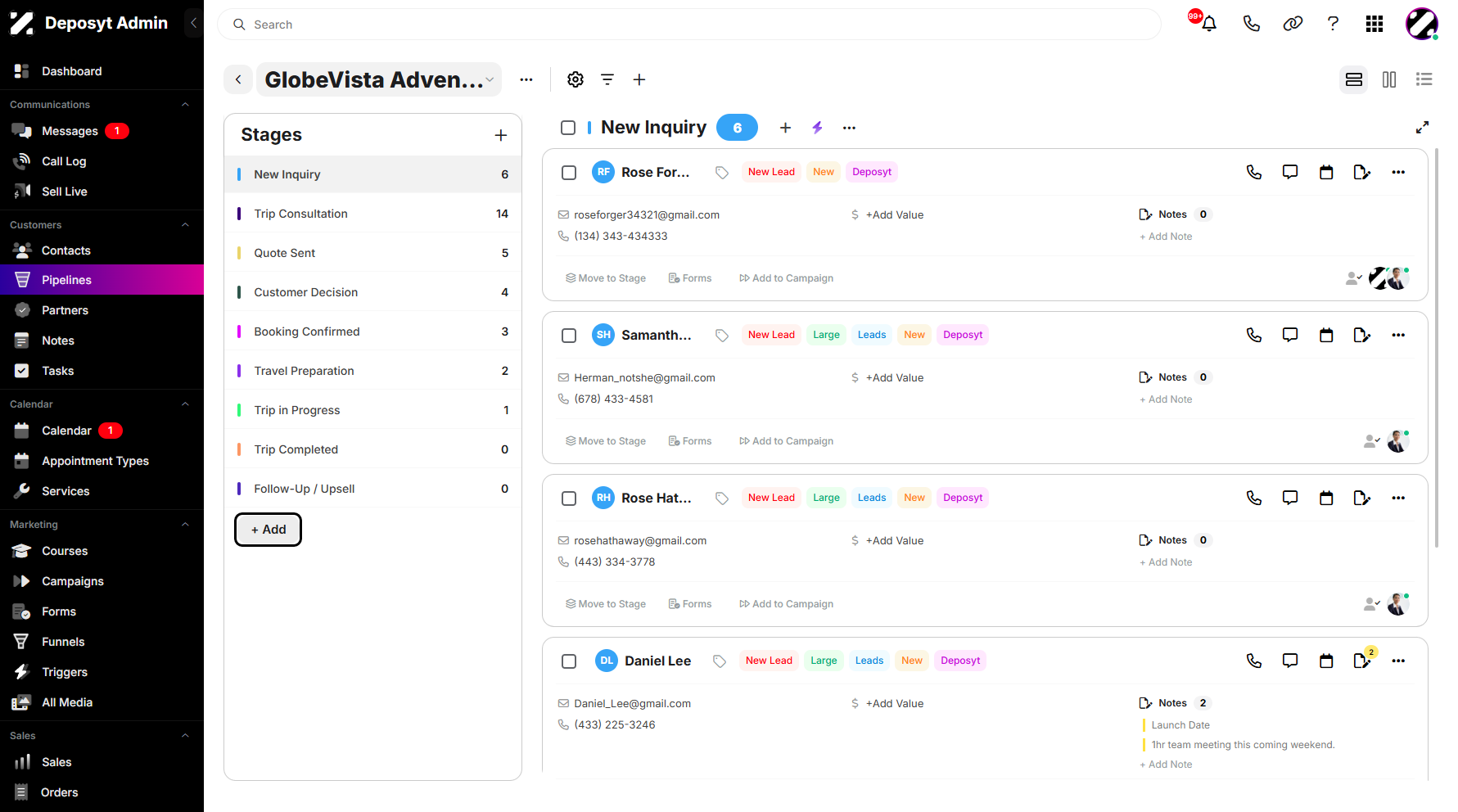Switch to stacked card view layout
Viewport: 1458px width, 812px height.
tap(1354, 79)
